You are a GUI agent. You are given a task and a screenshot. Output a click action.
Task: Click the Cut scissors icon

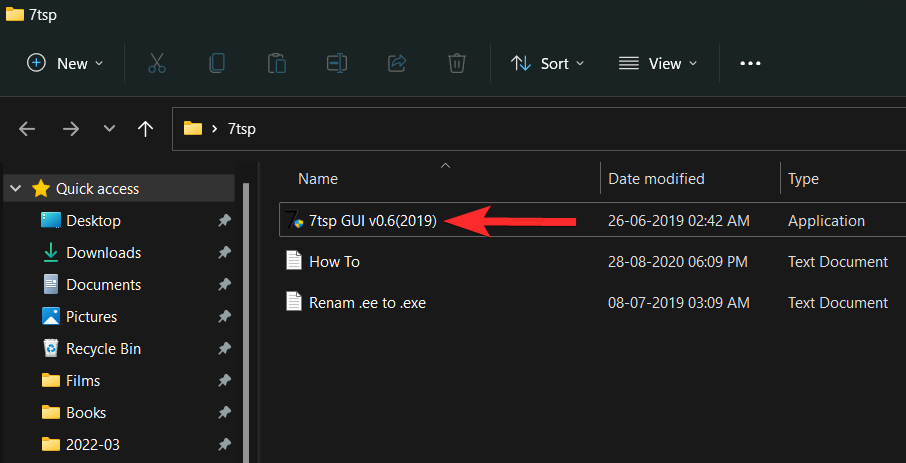click(156, 63)
